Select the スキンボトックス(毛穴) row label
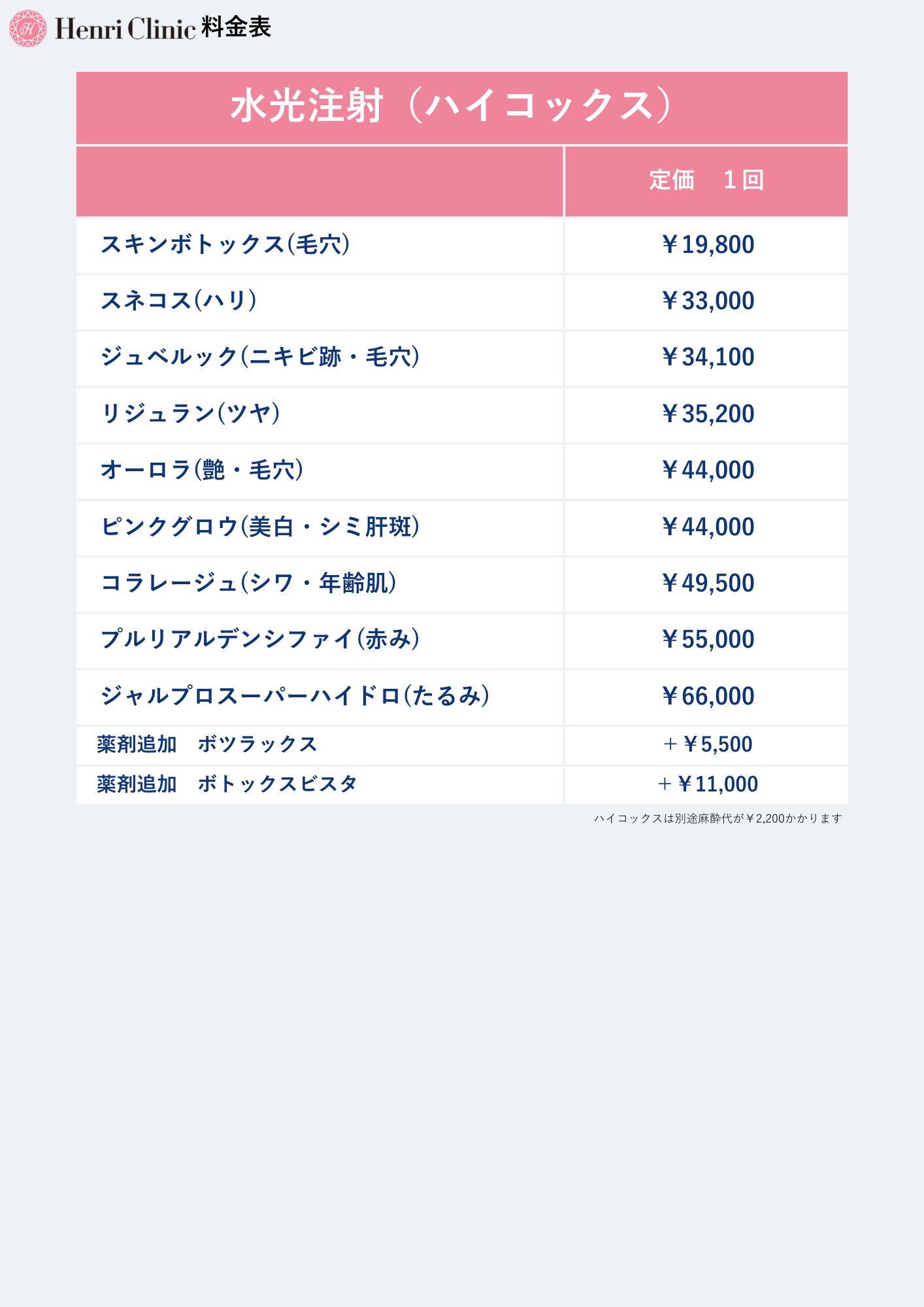The height and width of the screenshot is (1307, 924). pyautogui.click(x=225, y=244)
